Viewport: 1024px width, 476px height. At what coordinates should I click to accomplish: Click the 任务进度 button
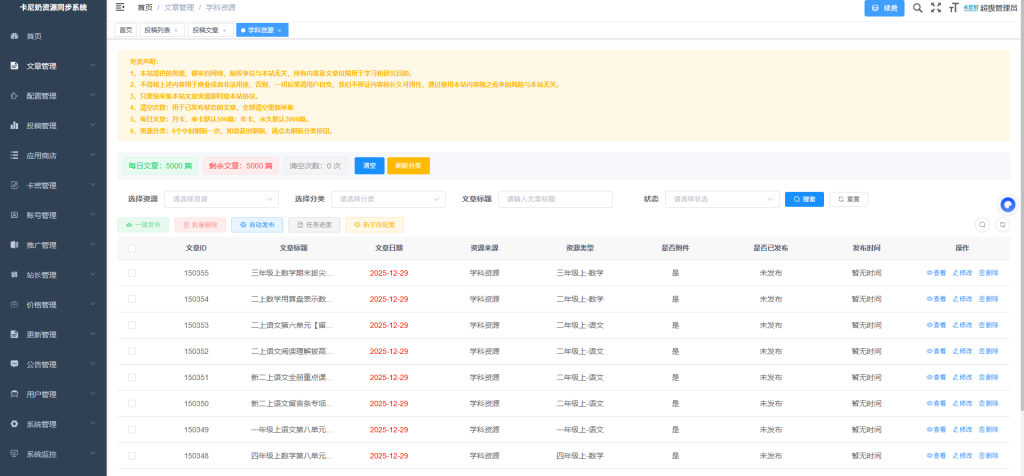point(314,225)
